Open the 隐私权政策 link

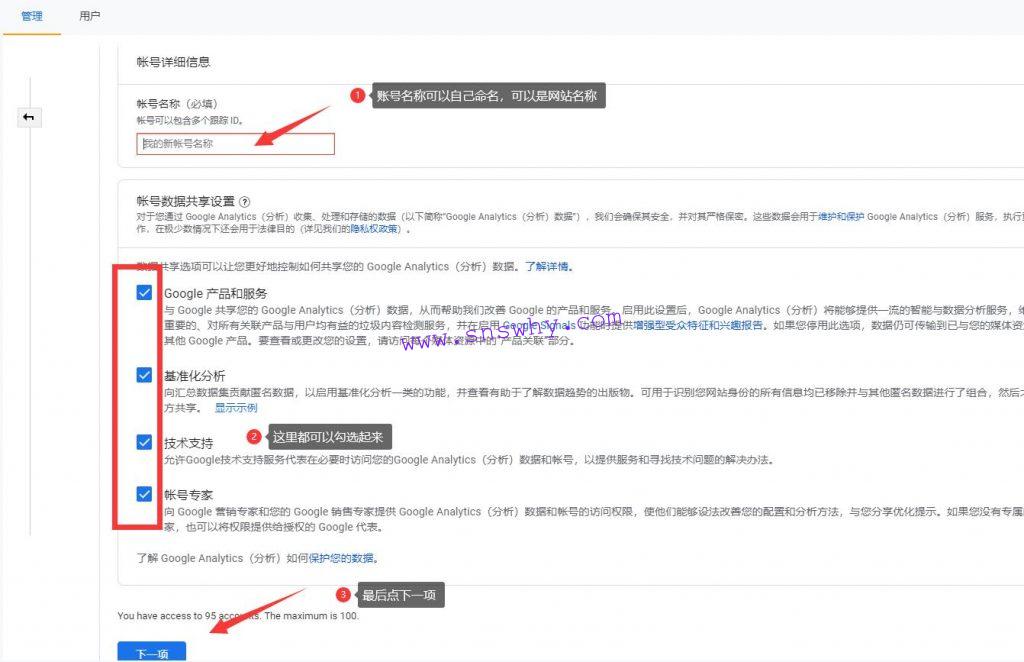[x=376, y=229]
